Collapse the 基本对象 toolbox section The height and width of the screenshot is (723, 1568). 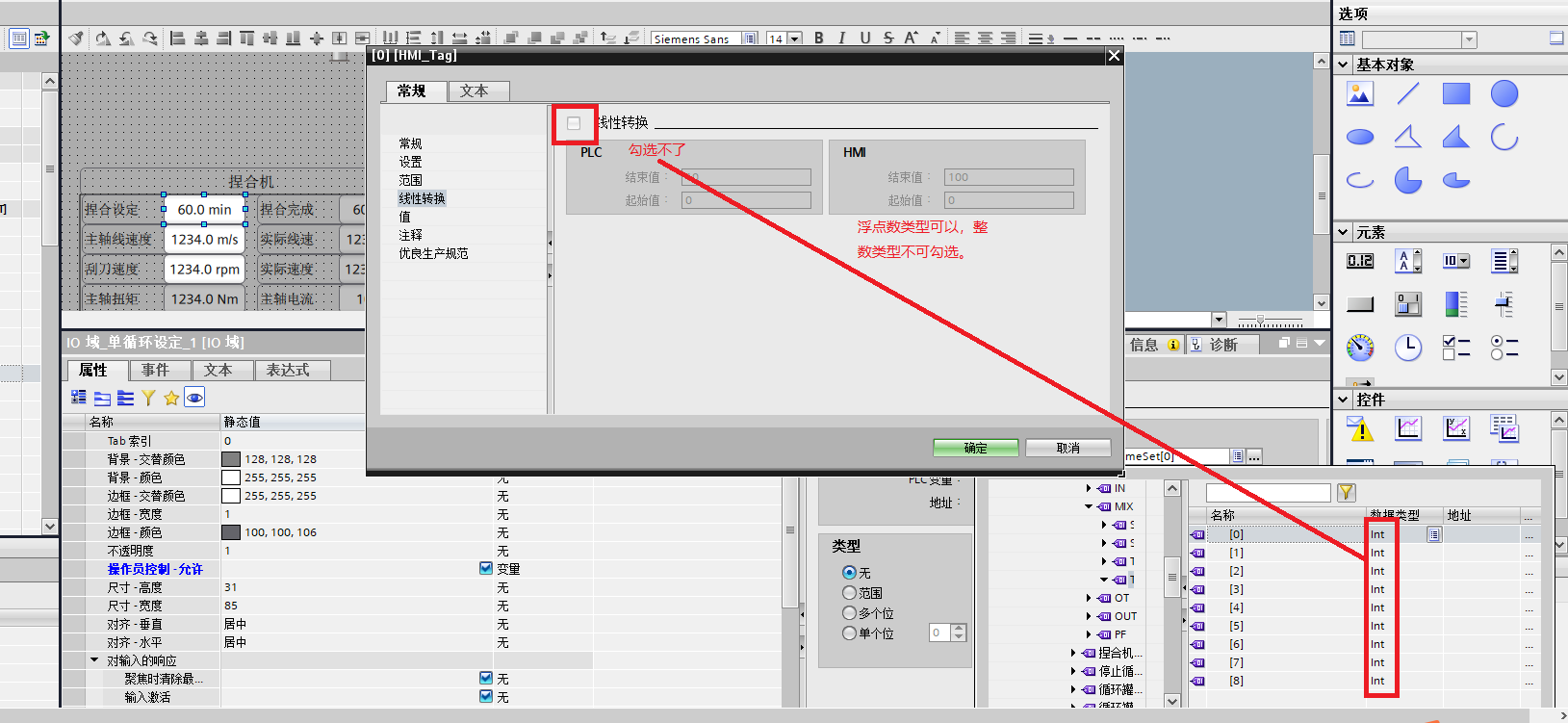coord(1344,65)
